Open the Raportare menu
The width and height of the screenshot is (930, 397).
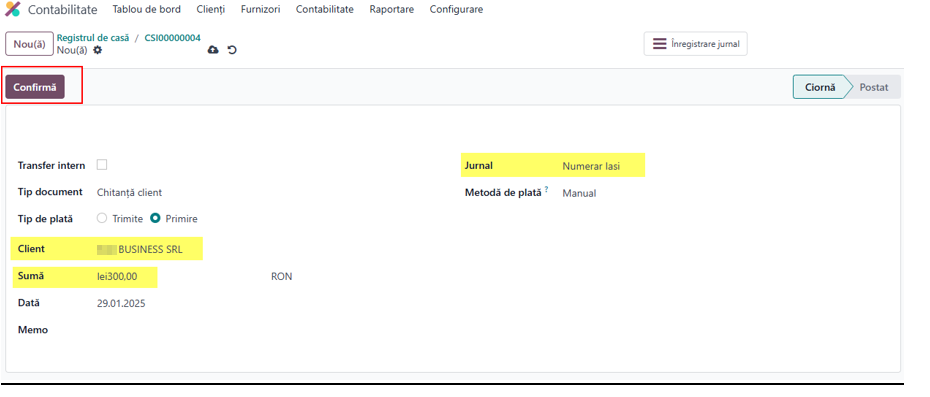391,9
